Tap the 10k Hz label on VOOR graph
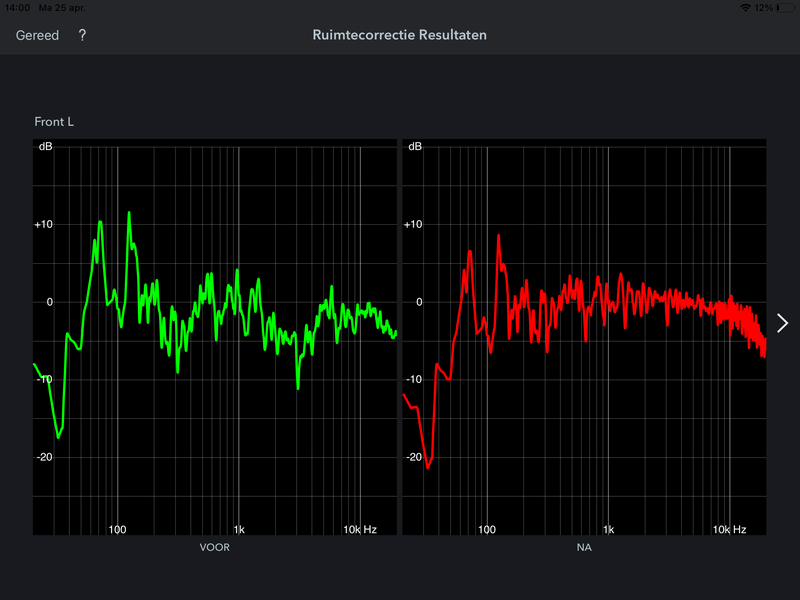The image size is (800, 600). (x=360, y=530)
